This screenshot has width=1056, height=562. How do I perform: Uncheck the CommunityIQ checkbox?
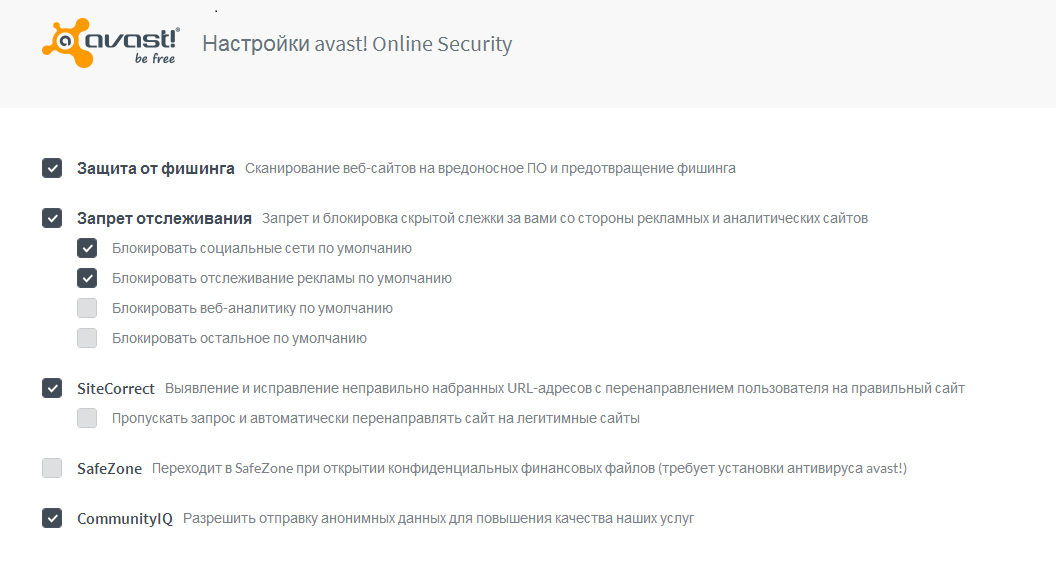click(52, 518)
